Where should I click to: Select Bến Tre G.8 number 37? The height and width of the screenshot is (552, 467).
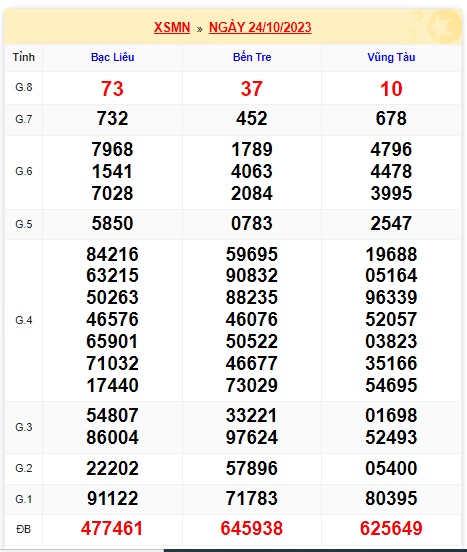coord(252,89)
